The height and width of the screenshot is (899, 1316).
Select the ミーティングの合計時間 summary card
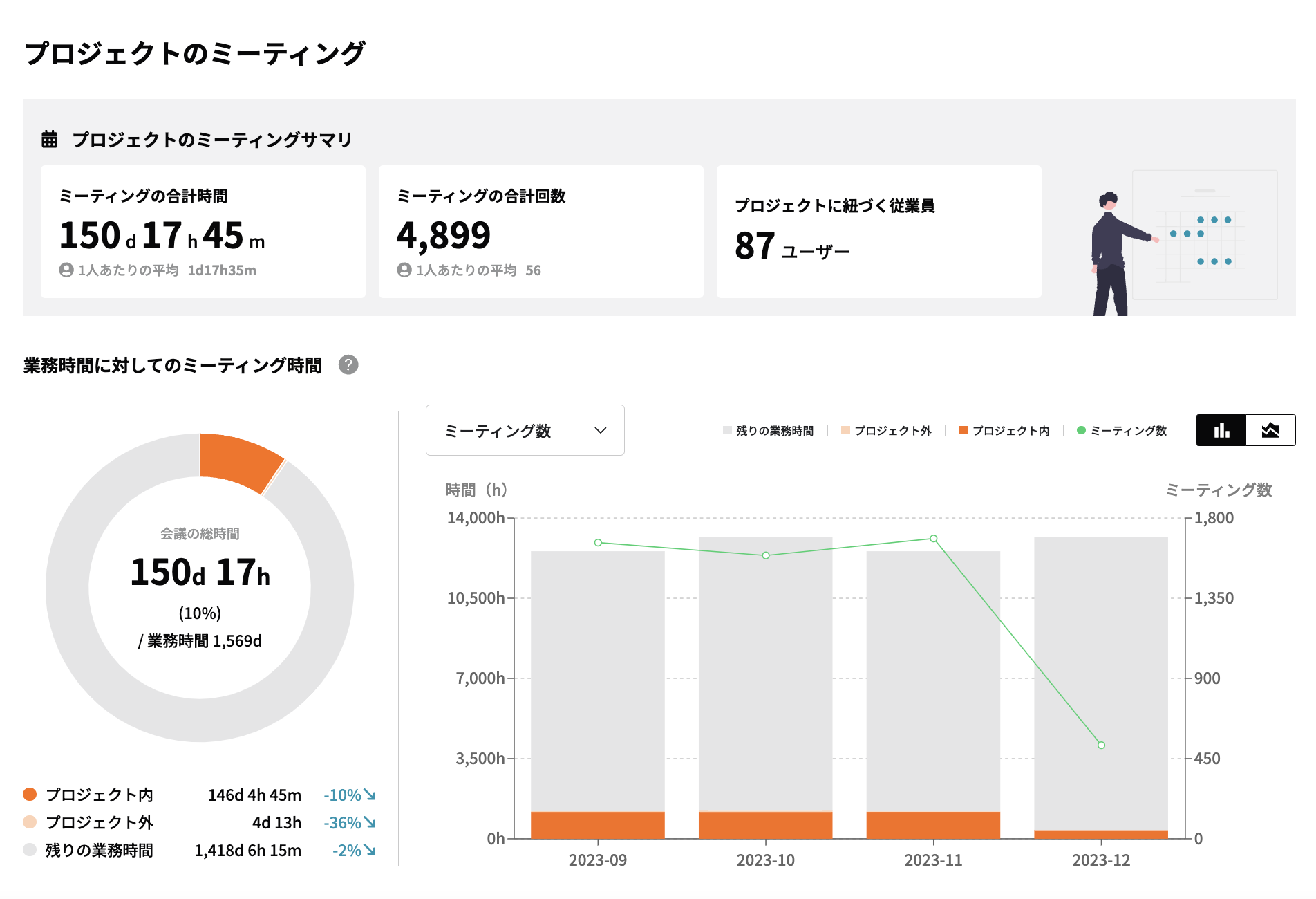click(x=203, y=232)
